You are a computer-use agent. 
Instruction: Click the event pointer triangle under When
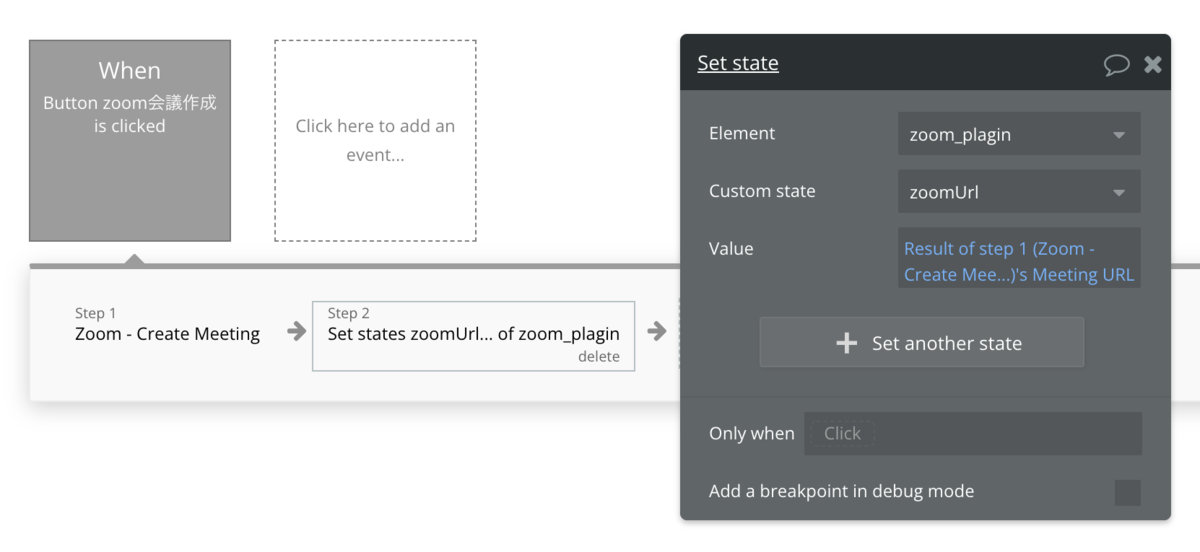[x=134, y=259]
